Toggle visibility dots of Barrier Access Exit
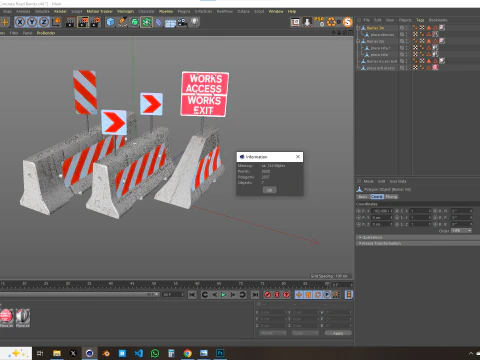Image resolution: width=480 pixels, height=360 pixels. (x=407, y=61)
